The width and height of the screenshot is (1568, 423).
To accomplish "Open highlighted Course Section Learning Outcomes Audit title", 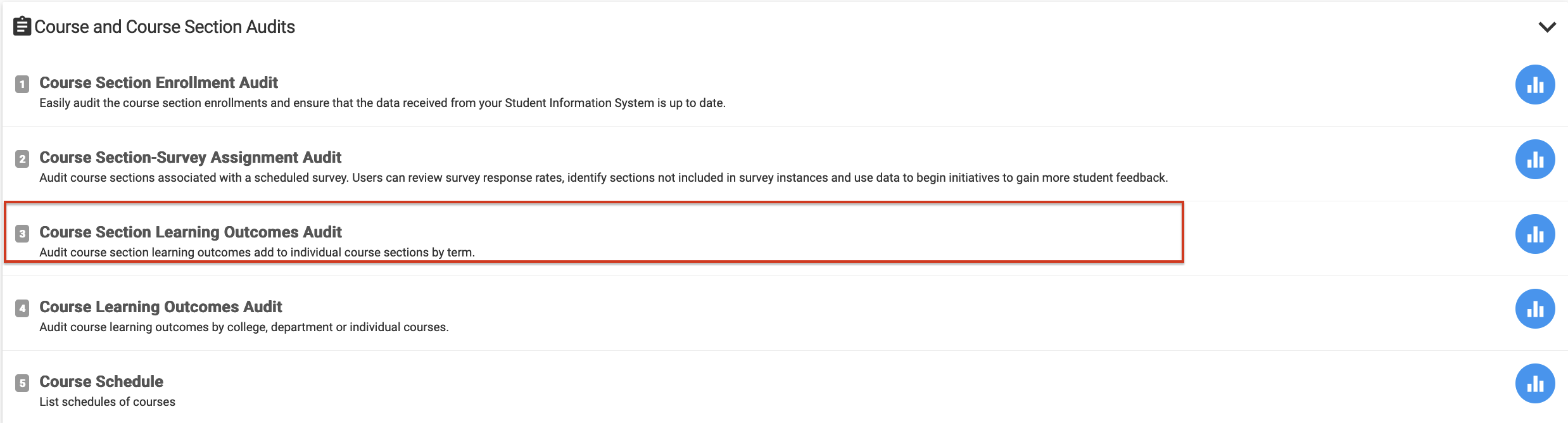I will click(x=190, y=232).
